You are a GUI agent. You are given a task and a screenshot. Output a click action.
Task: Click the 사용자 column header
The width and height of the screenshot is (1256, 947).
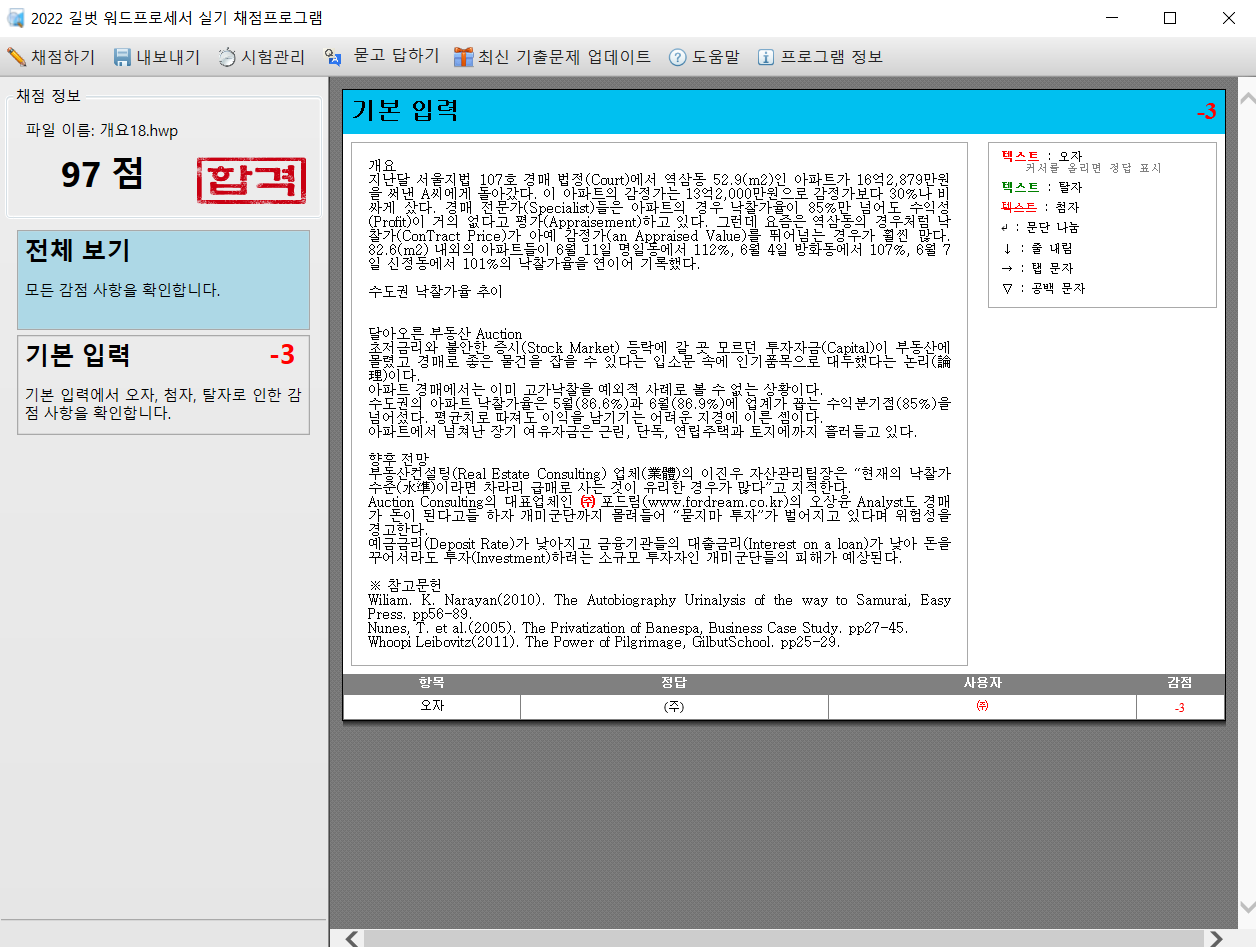click(982, 683)
